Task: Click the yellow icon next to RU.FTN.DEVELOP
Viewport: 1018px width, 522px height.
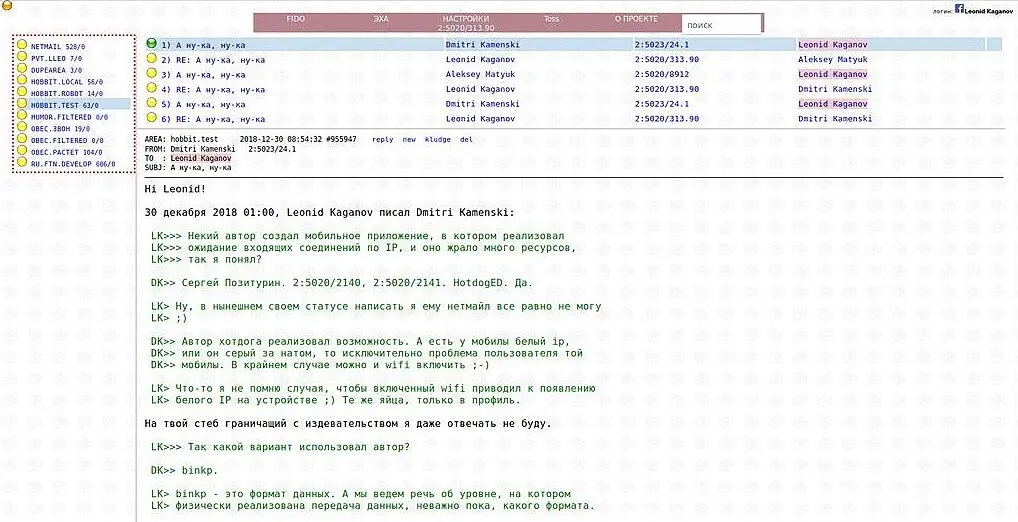Action: pyautogui.click(x=22, y=163)
